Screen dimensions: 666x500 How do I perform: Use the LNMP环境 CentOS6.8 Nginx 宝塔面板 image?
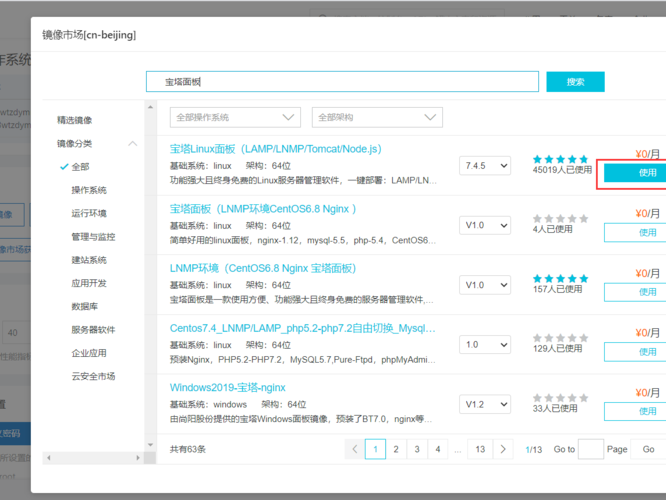point(635,292)
